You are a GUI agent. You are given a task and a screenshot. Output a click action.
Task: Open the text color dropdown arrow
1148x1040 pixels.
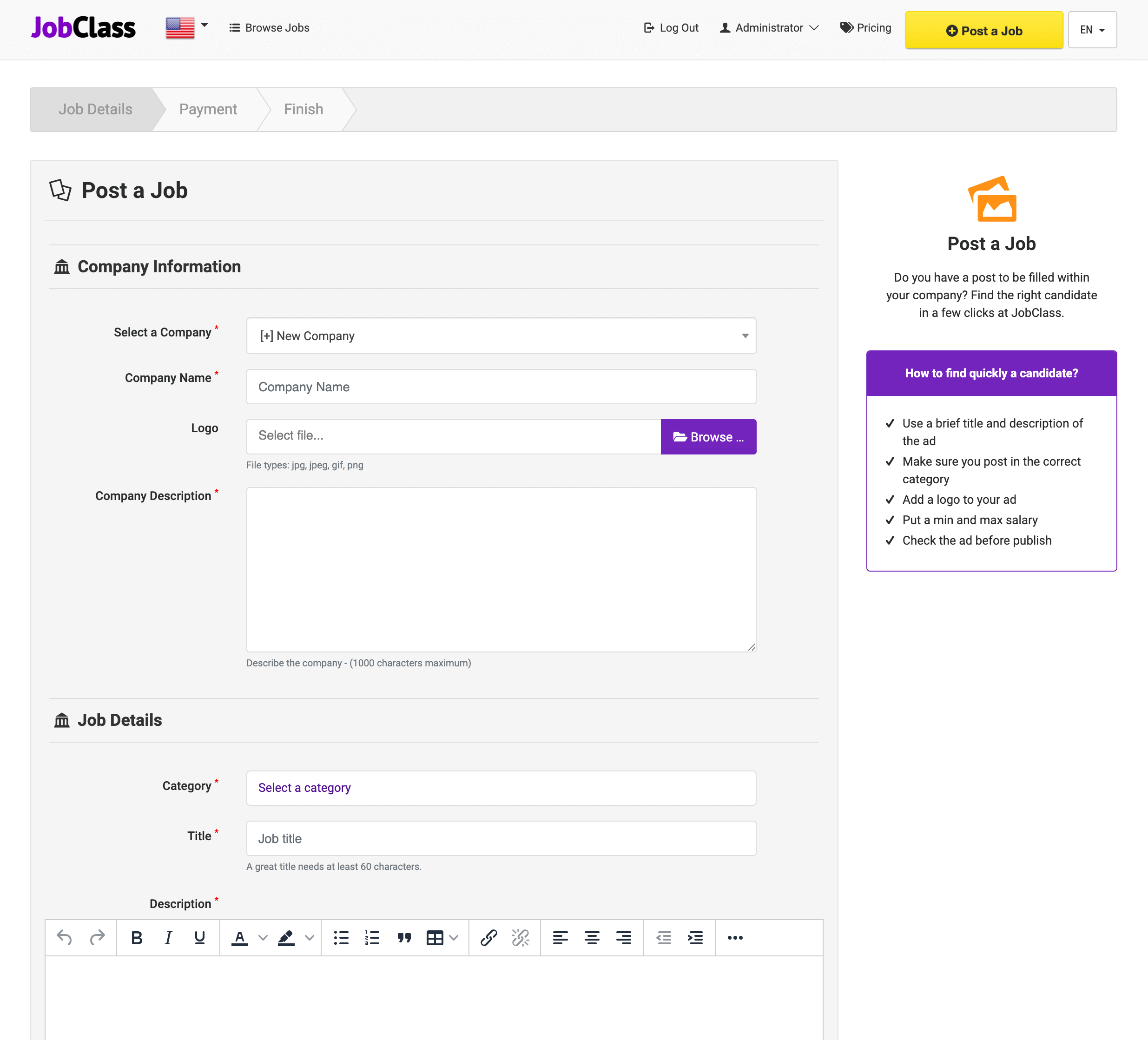coord(263,938)
